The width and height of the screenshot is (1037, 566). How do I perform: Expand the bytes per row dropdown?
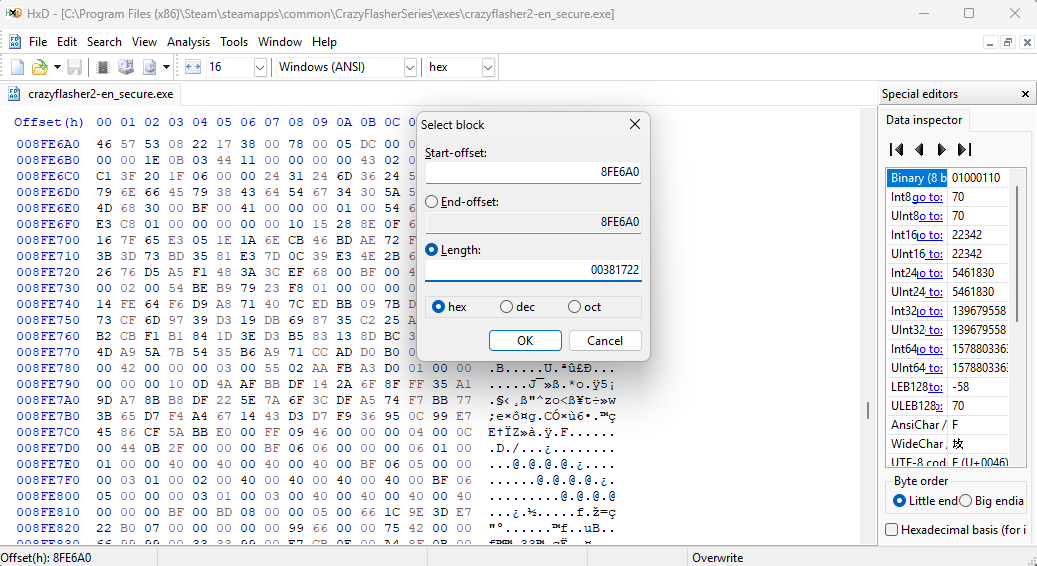tap(260, 67)
